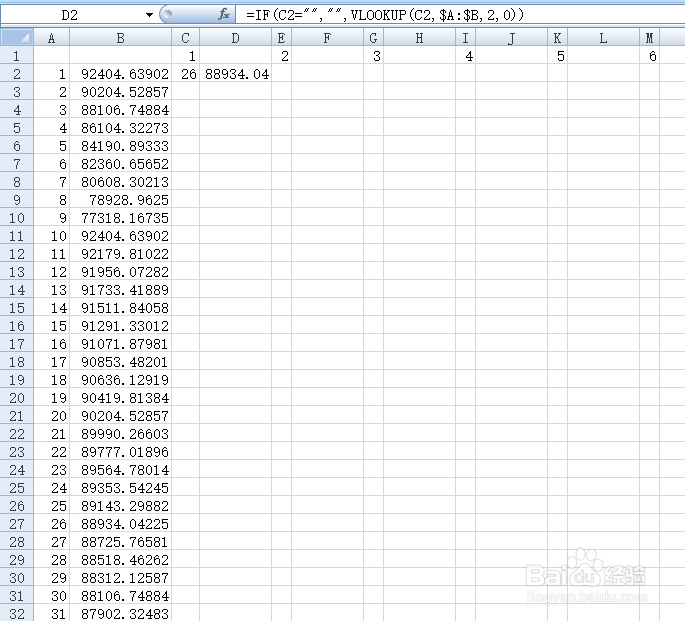The height and width of the screenshot is (621, 685).
Task: Select column C header
Action: [186, 38]
